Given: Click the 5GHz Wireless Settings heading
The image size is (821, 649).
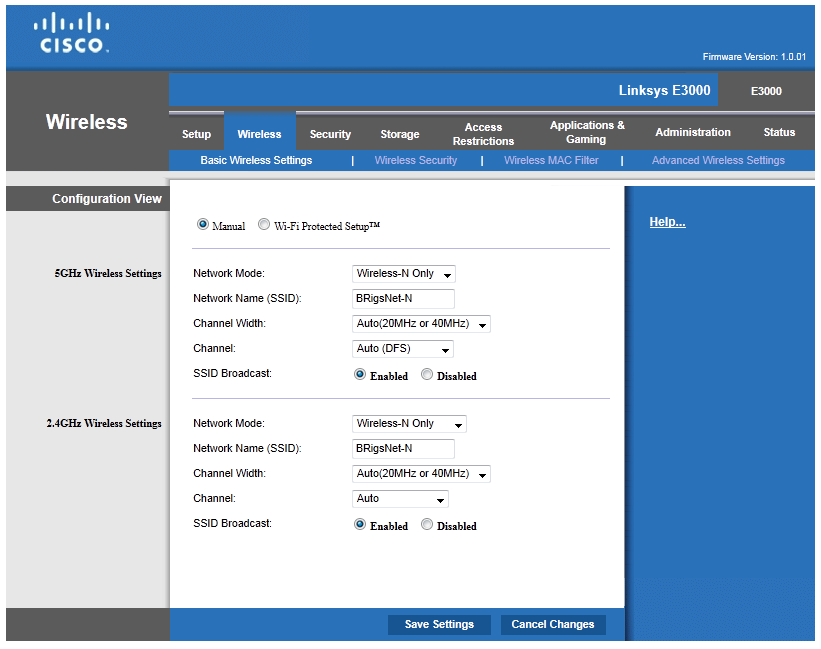Looking at the screenshot, I should [x=108, y=273].
